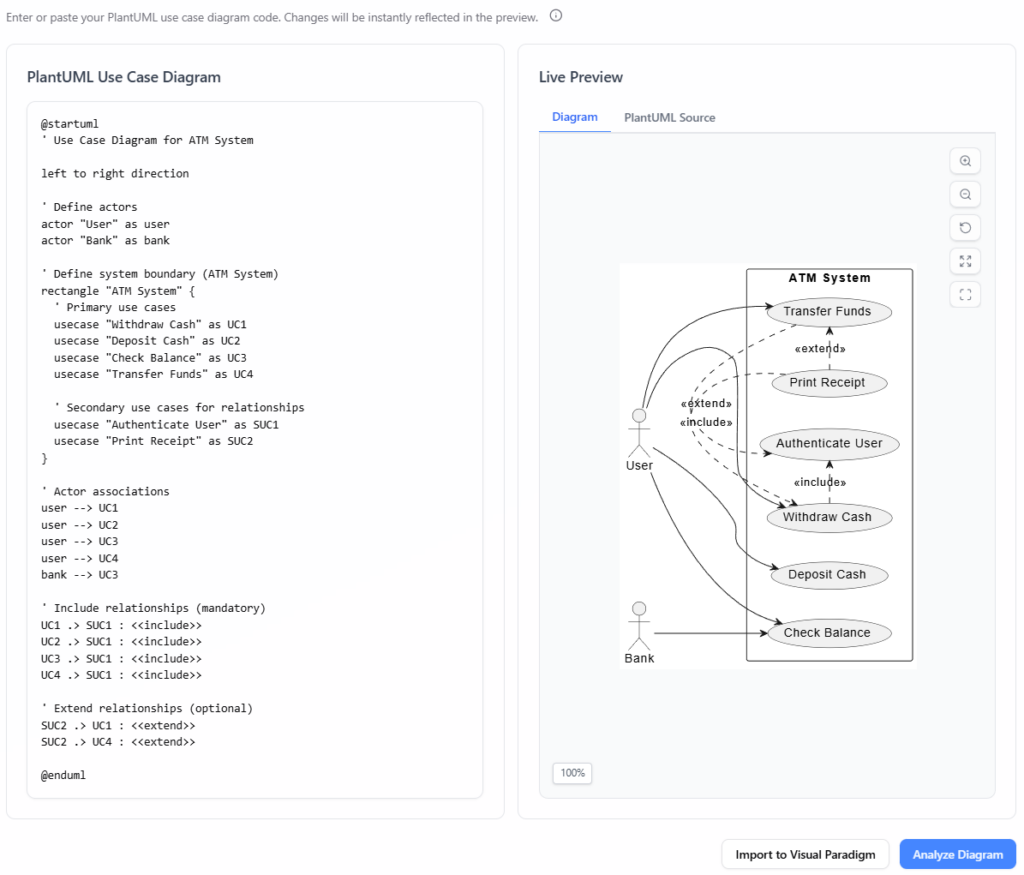Fit diagram to view using the frame icon
Image resolution: width=1024 pixels, height=875 pixels.
point(964,294)
